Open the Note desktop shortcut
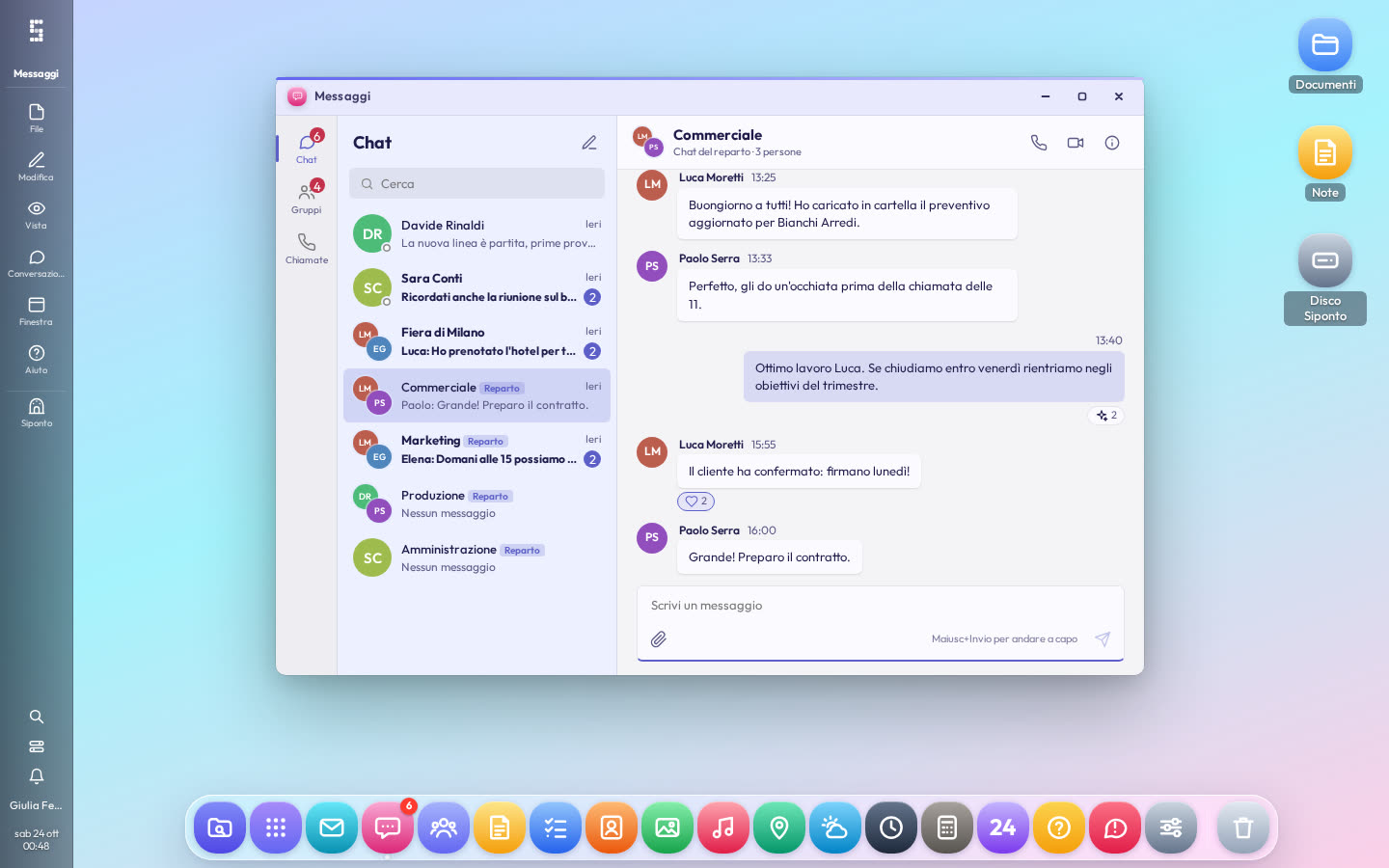This screenshot has width=1389, height=868. coord(1325,164)
